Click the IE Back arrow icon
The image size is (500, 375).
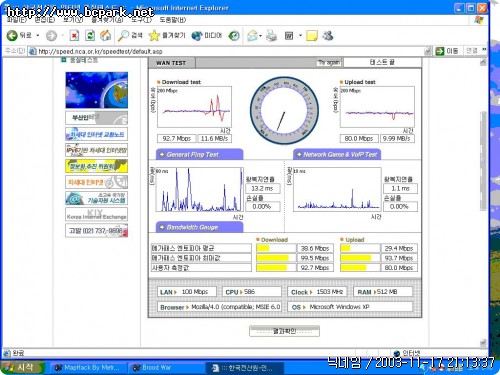12,35
